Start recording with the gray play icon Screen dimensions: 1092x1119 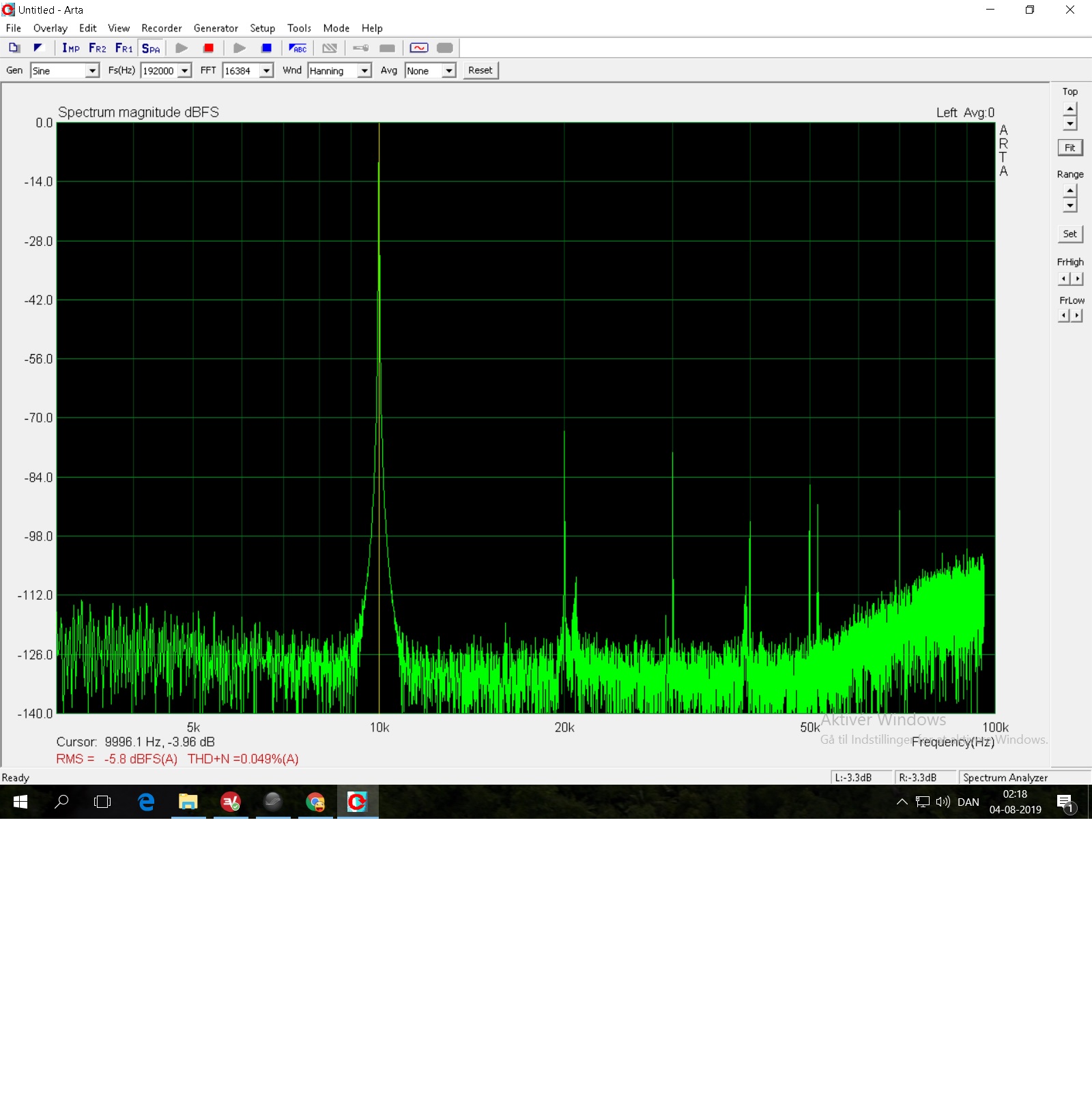tap(182, 48)
